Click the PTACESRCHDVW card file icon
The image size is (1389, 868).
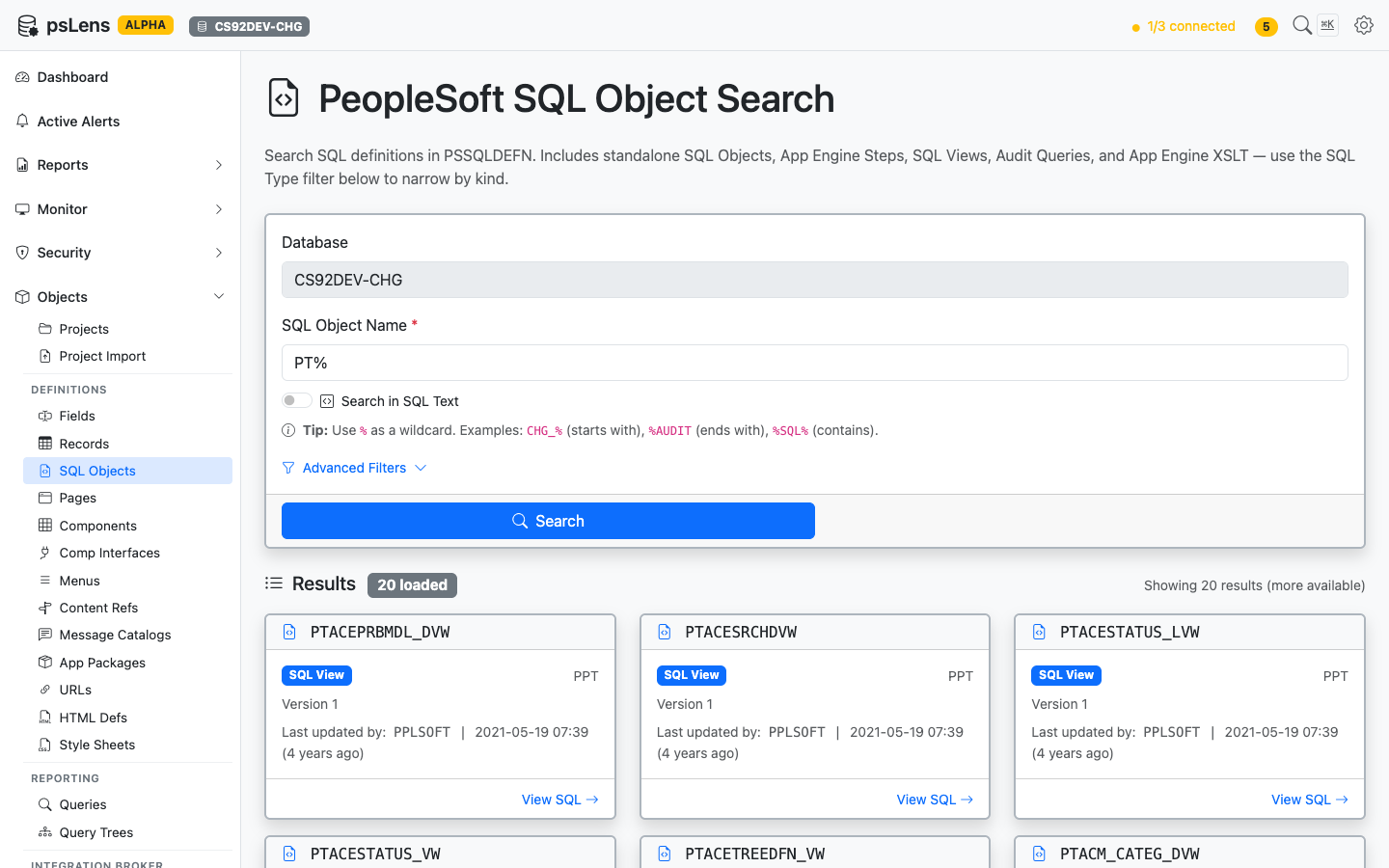665,632
